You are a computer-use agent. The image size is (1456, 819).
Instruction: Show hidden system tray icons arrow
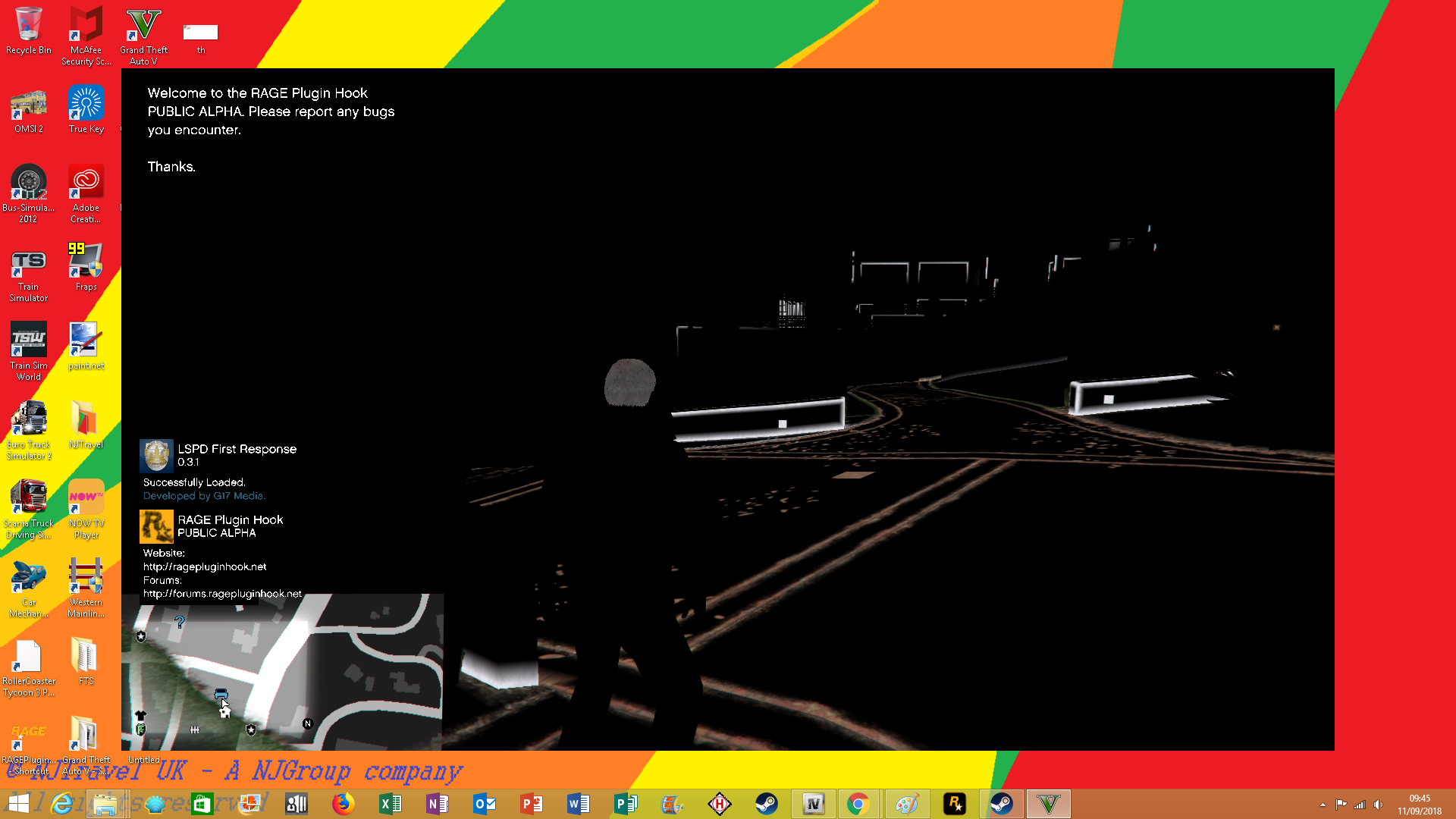click(x=1323, y=805)
